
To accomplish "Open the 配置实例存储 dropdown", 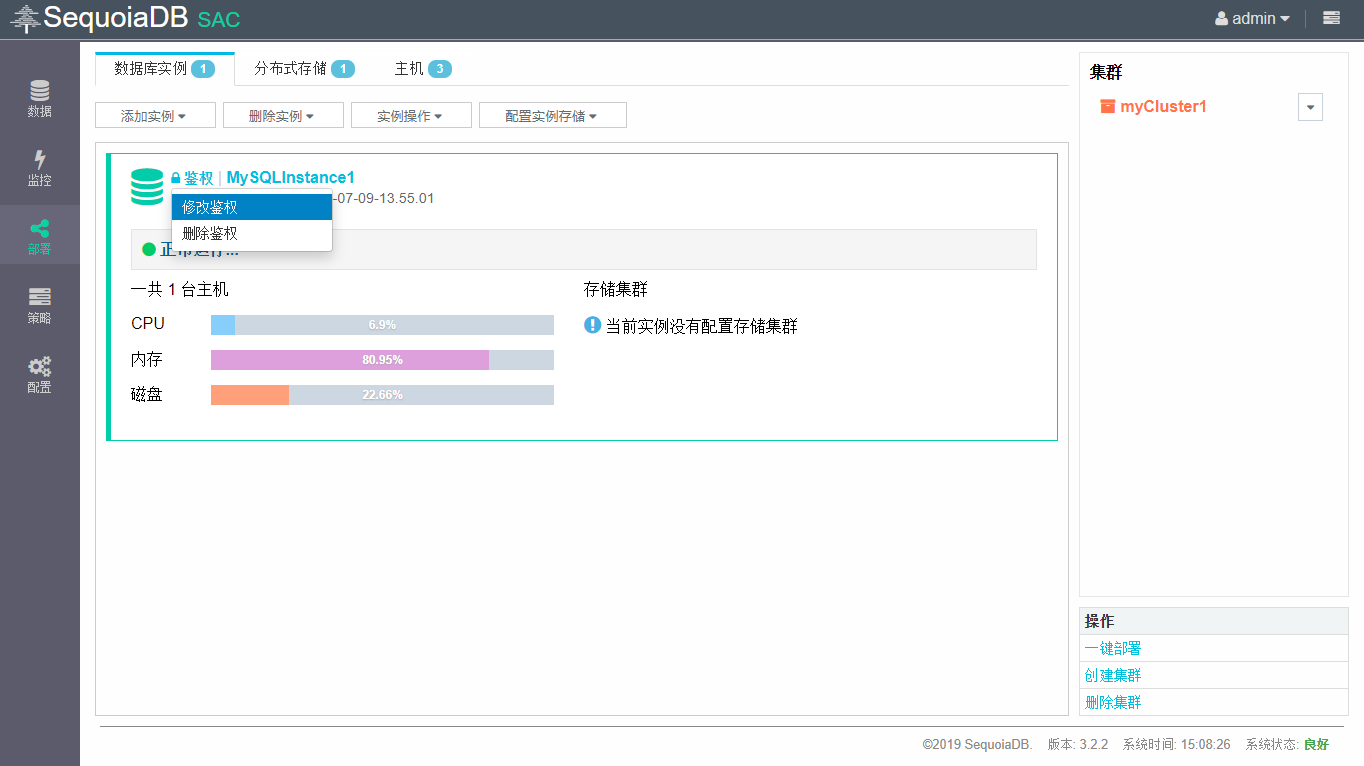I will pyautogui.click(x=552, y=116).
